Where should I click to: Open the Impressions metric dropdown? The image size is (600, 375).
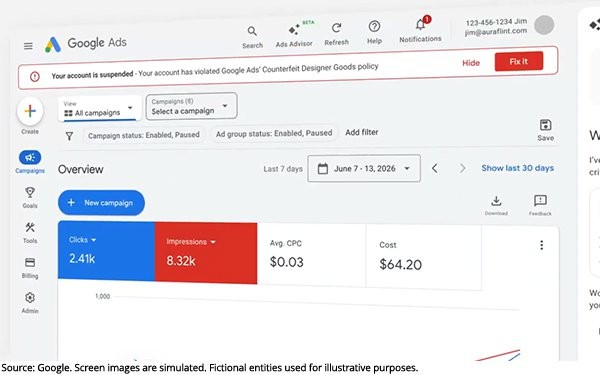191,242
